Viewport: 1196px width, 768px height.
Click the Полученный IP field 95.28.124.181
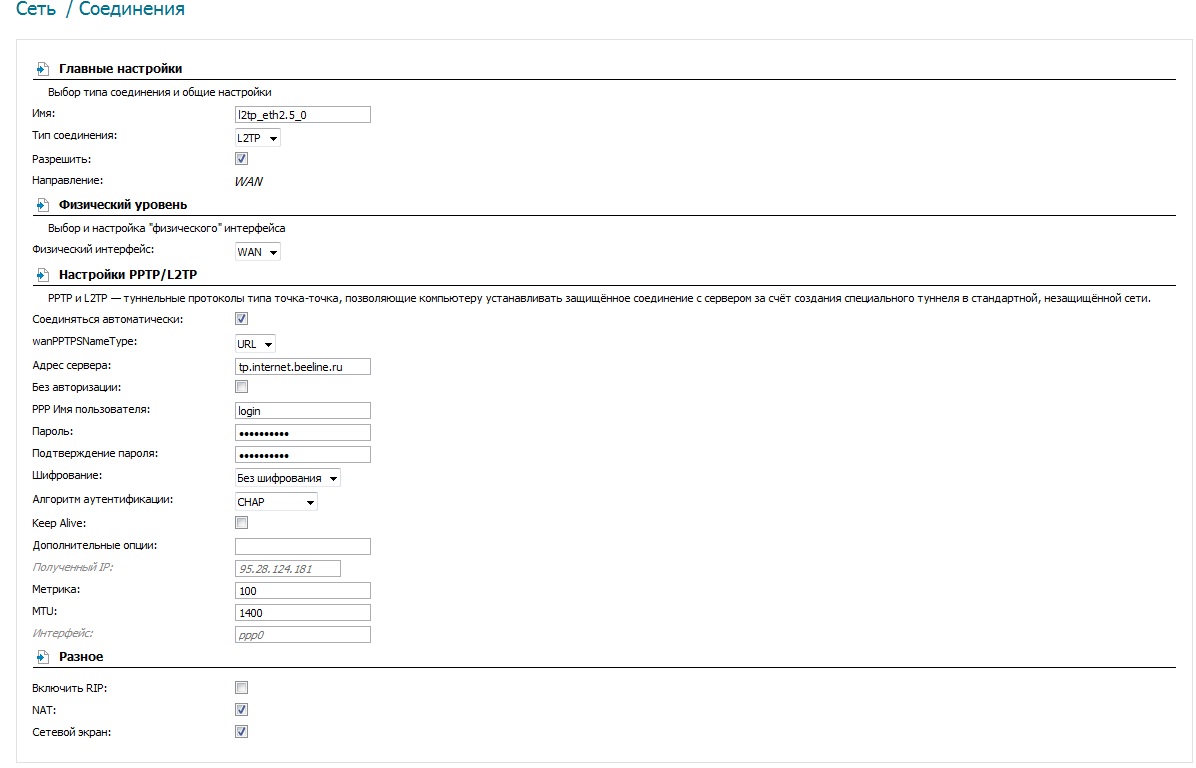click(x=288, y=568)
